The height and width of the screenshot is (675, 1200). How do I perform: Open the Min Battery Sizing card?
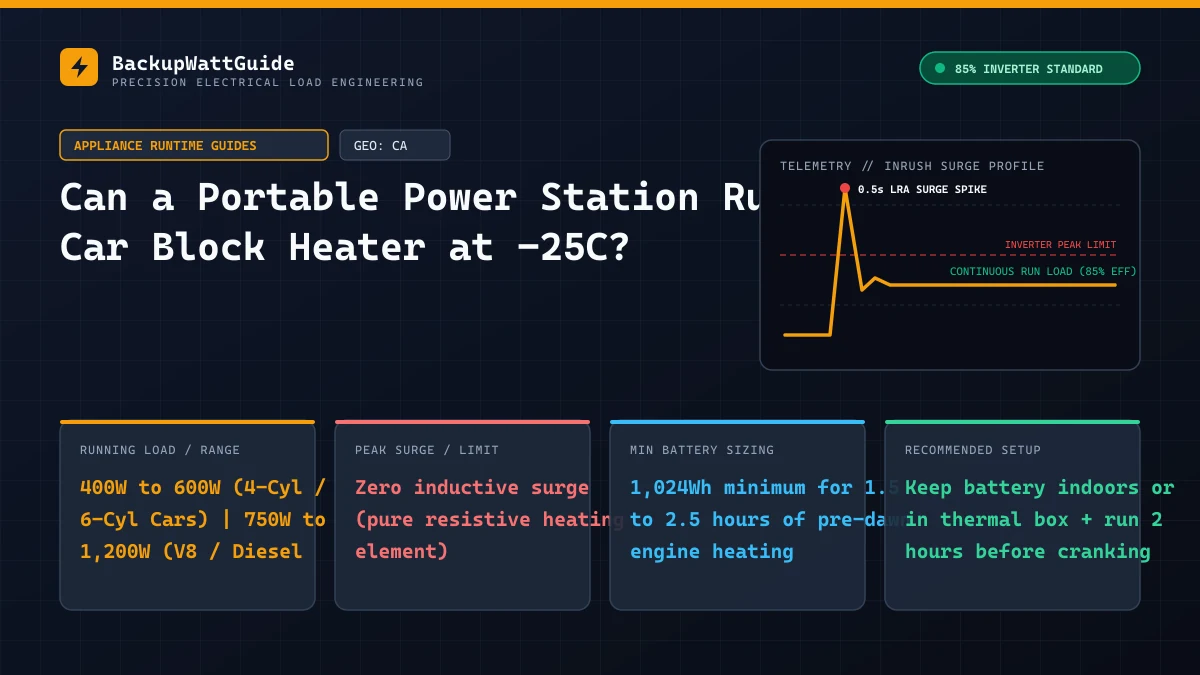pos(737,515)
